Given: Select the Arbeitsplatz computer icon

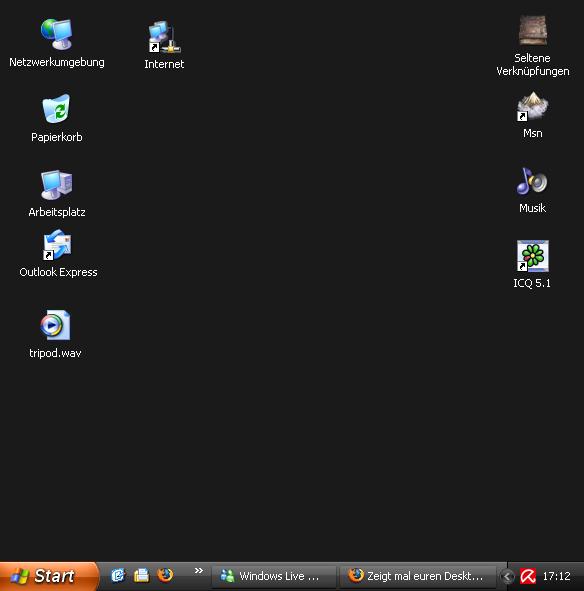Looking at the screenshot, I should point(57,193).
